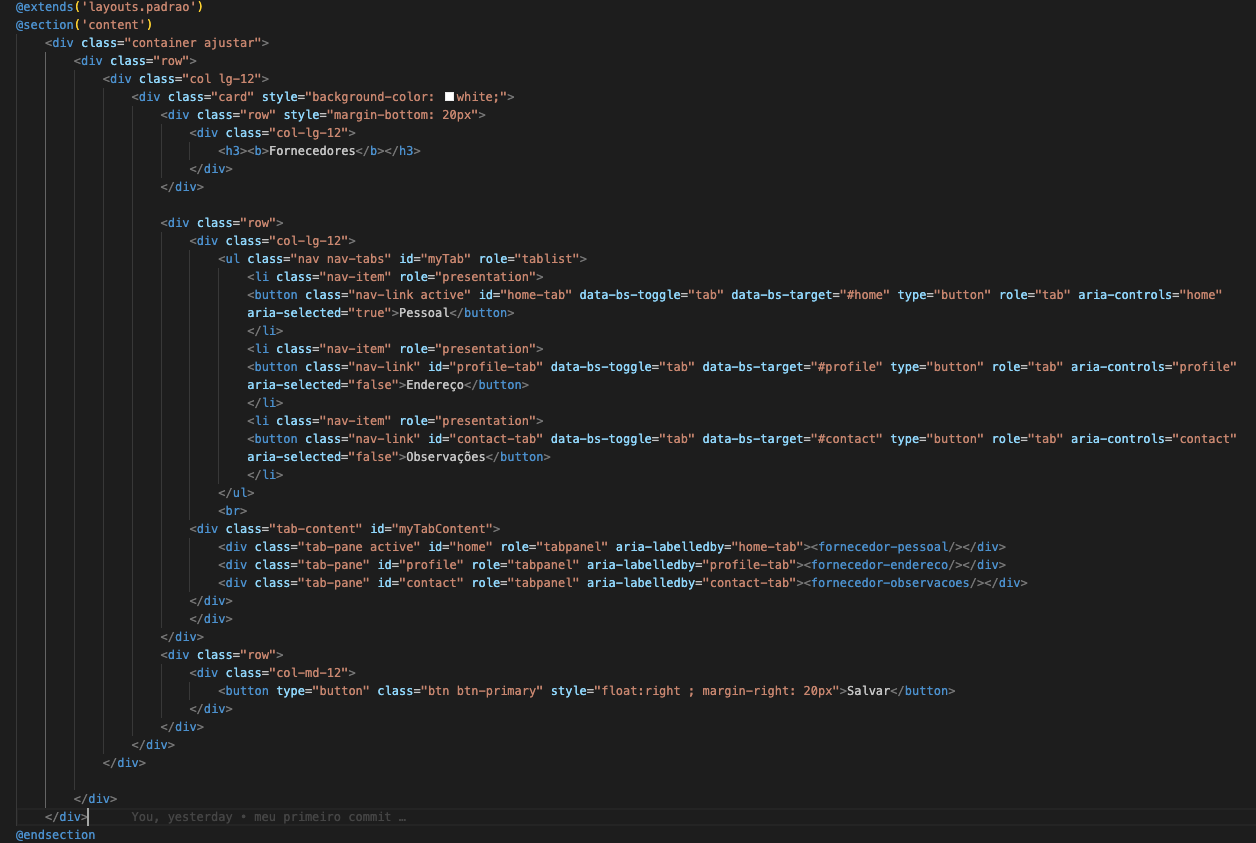Click the @endsection directive

[x=55, y=835]
